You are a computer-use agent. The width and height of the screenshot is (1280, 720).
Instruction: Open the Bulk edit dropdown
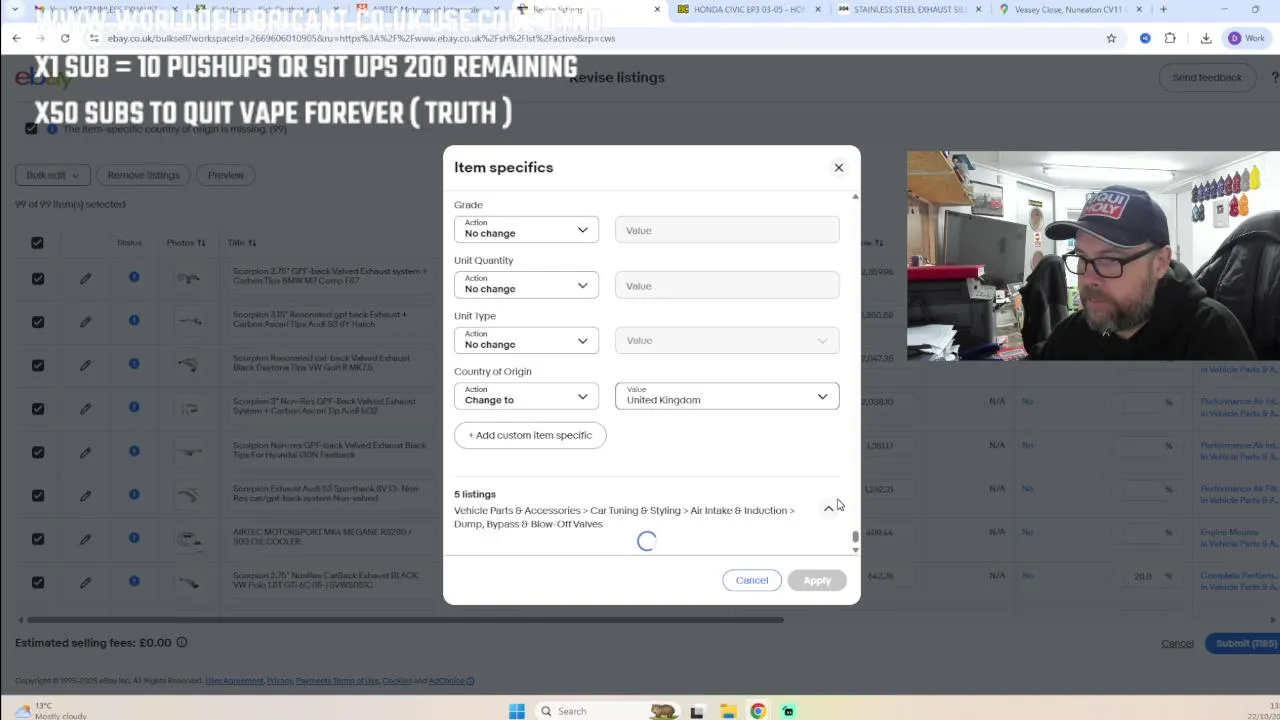pyautogui.click(x=52, y=175)
